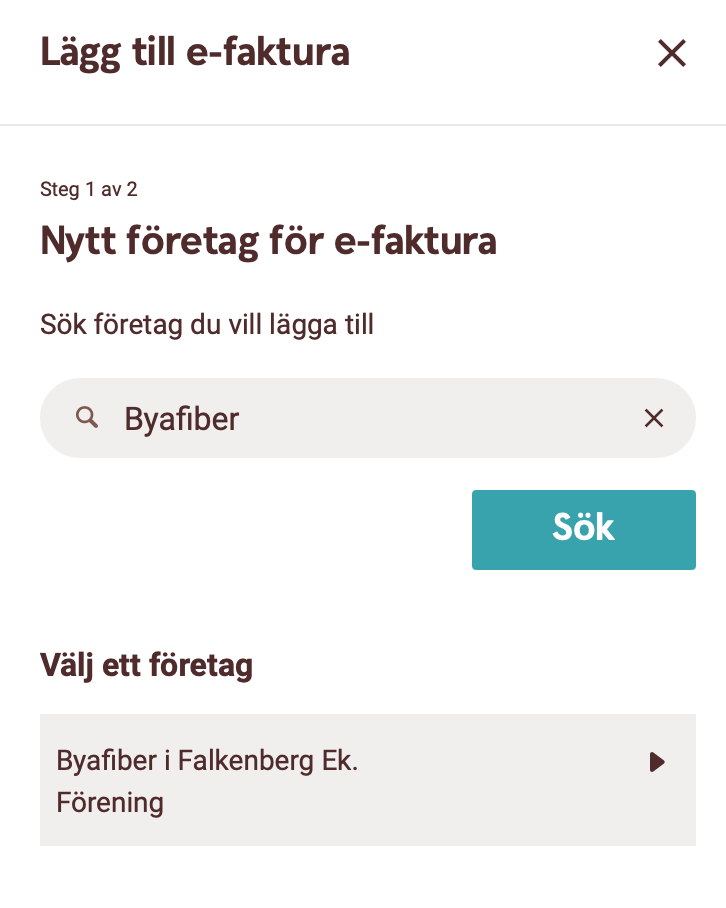Image resolution: width=726 pixels, height=908 pixels.
Task: Click the Steg 1 av 2 indicator
Action: (89, 189)
